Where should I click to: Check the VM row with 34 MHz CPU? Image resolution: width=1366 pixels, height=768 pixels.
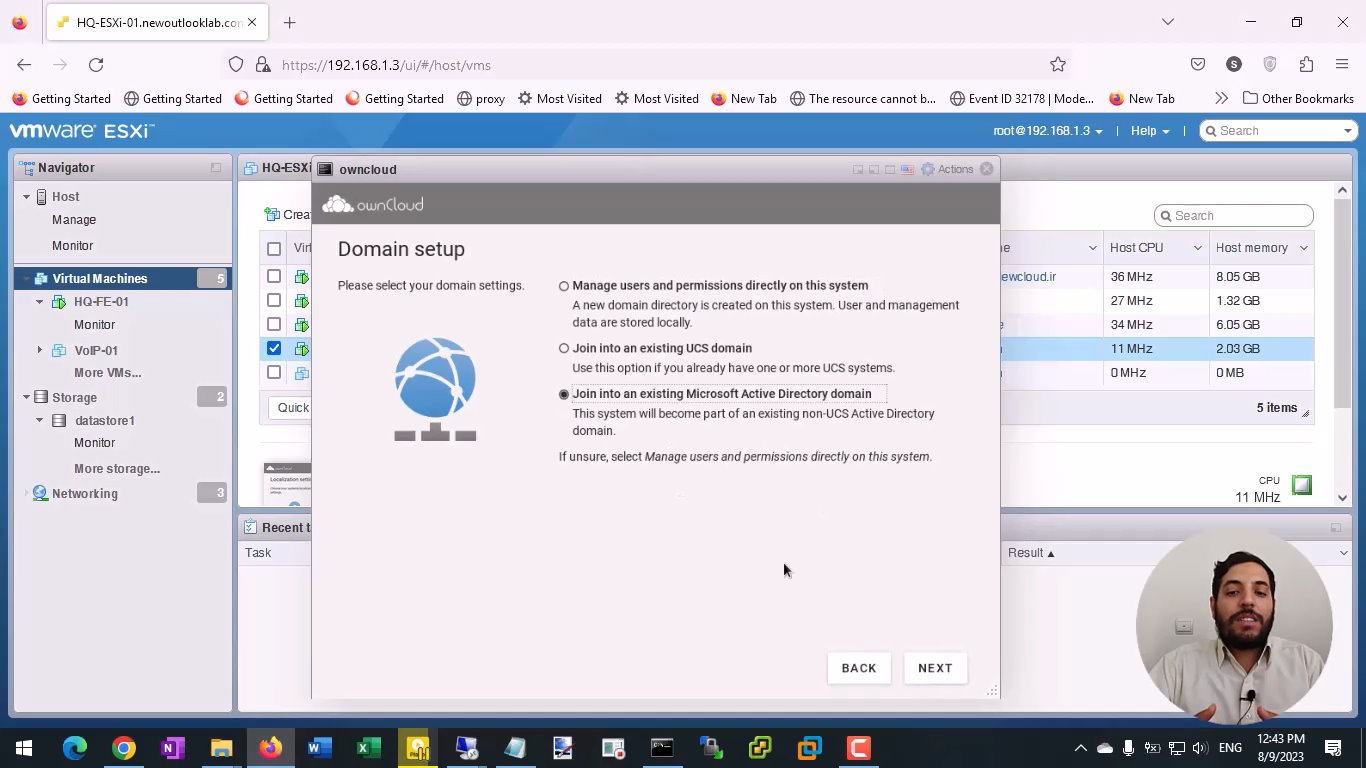pyautogui.click(x=274, y=324)
